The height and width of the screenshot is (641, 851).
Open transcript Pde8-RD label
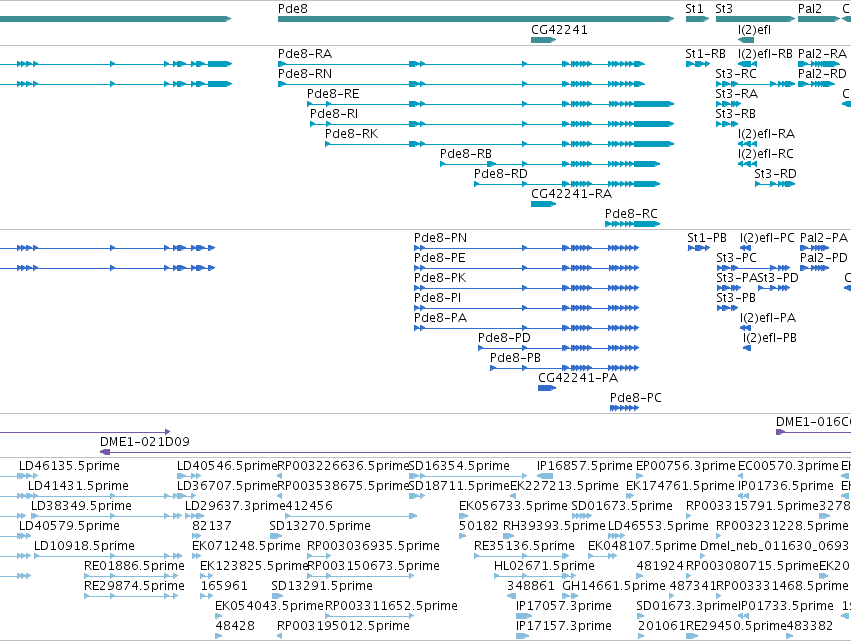tap(501, 174)
